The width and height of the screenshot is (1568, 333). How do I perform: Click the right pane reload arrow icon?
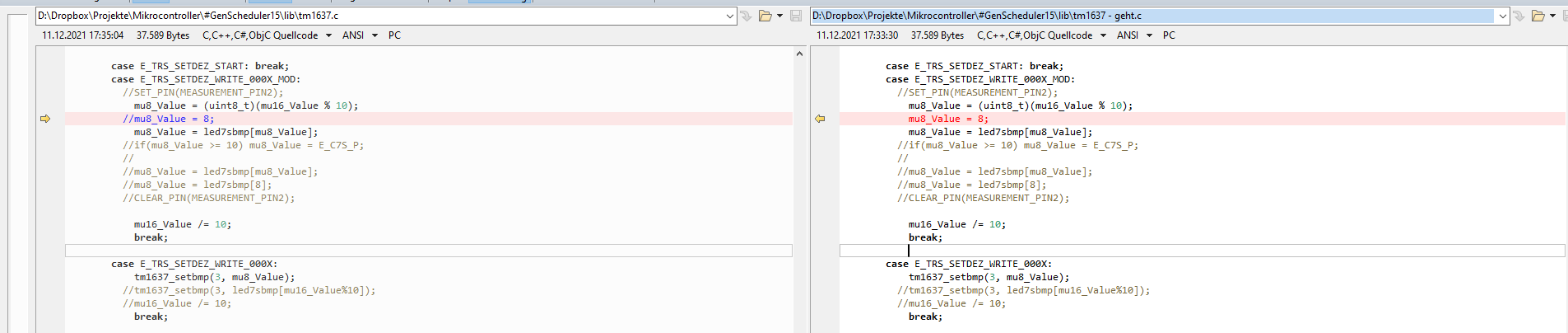point(1519,16)
